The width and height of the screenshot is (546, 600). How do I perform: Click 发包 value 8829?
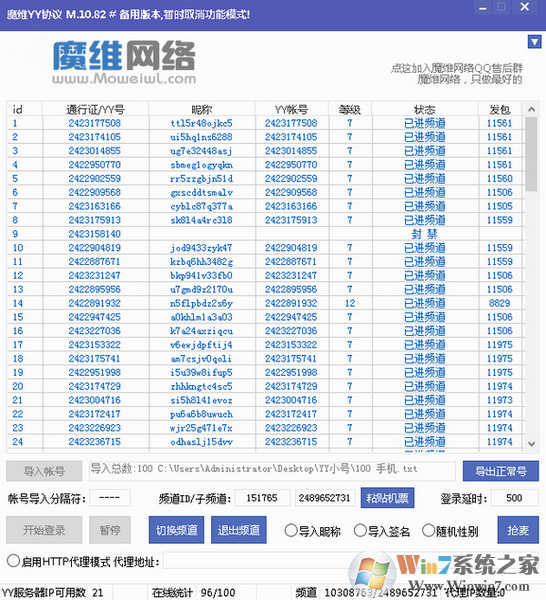pos(500,303)
